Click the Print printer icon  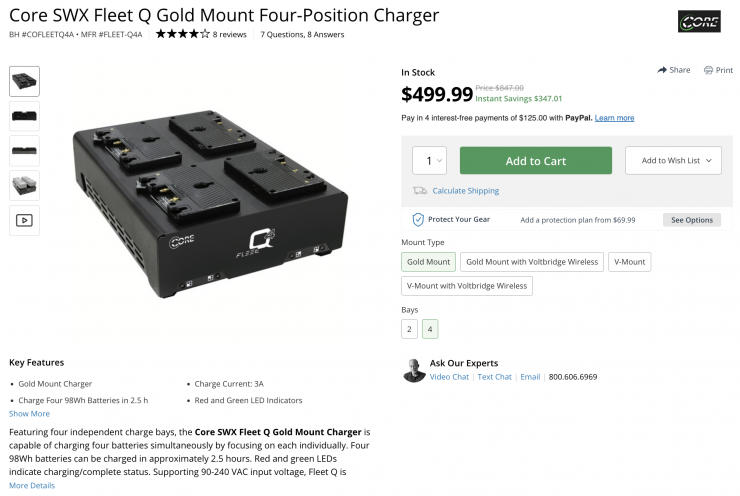(x=709, y=70)
